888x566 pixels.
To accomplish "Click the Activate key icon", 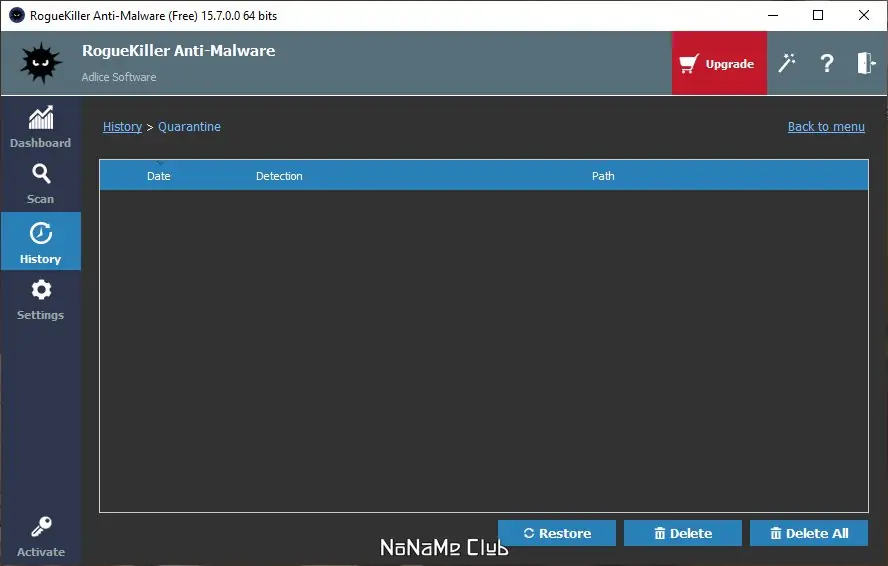I will pos(41,526).
